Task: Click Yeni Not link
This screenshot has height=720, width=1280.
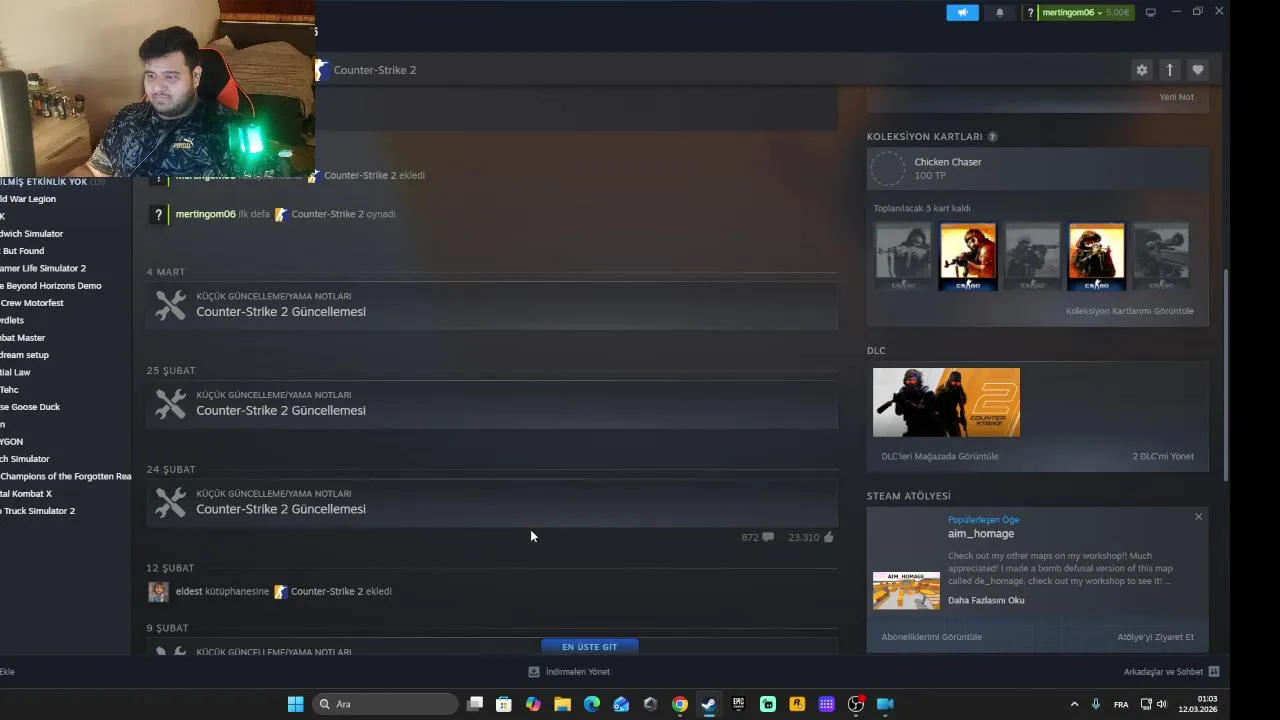Action: coord(1176,97)
